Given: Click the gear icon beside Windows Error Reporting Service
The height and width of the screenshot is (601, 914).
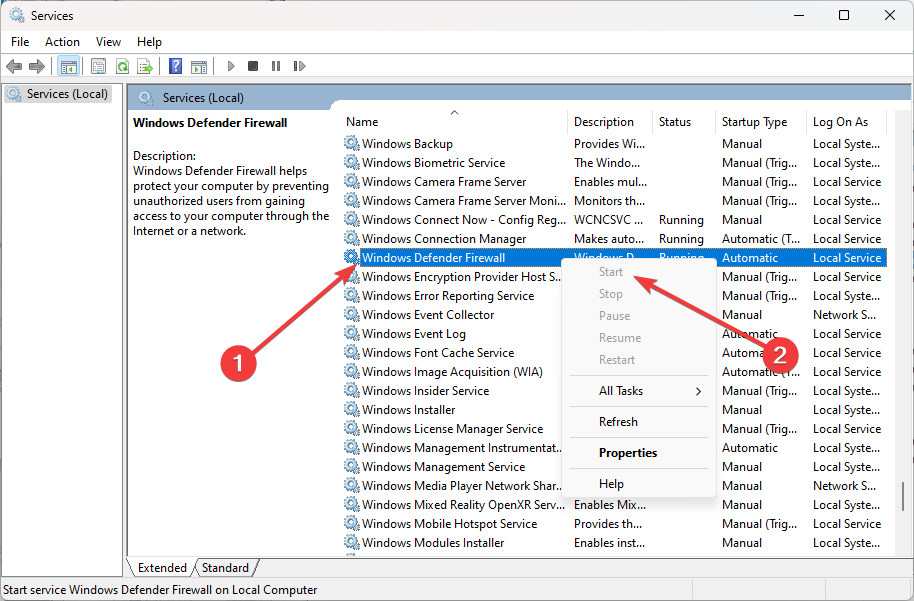Looking at the screenshot, I should coord(351,296).
